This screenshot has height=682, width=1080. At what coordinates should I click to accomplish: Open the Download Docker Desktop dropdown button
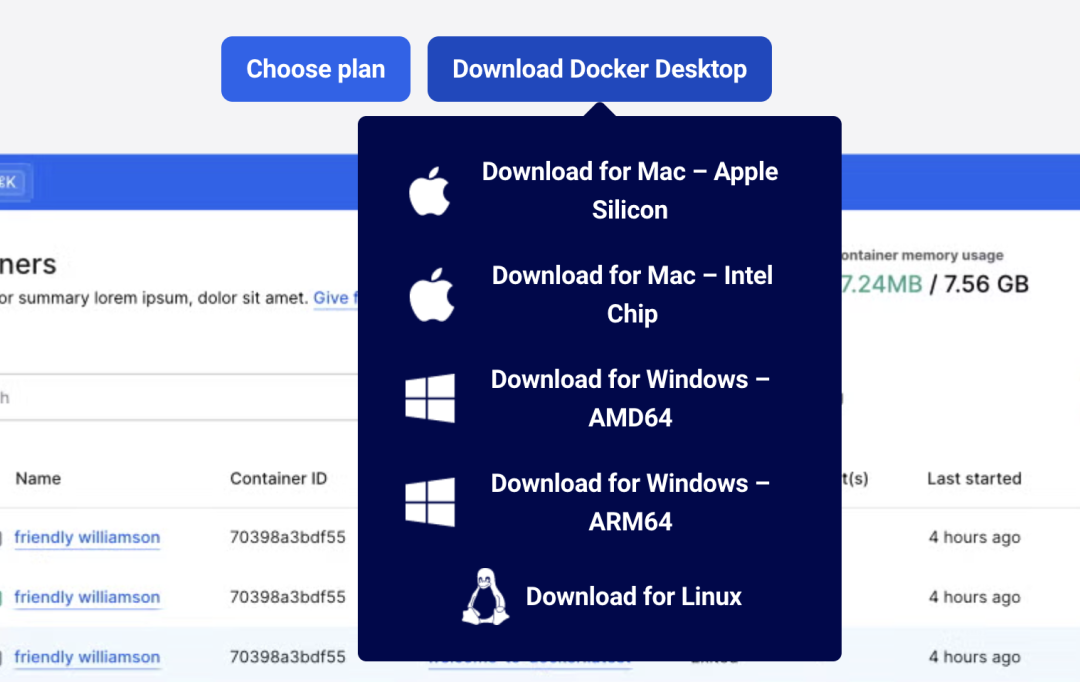click(x=599, y=69)
